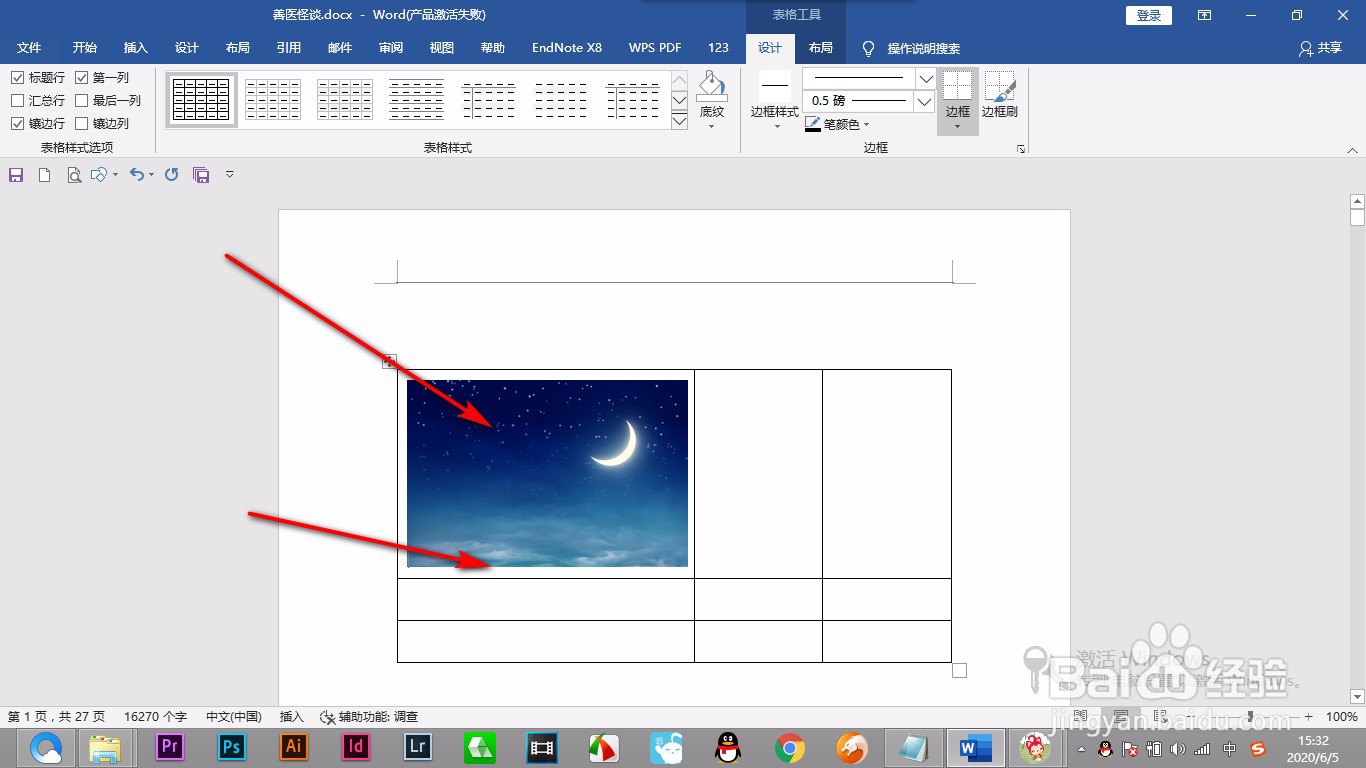Open the 边框样式 border styles dropdown
The height and width of the screenshot is (768, 1366).
775,100
